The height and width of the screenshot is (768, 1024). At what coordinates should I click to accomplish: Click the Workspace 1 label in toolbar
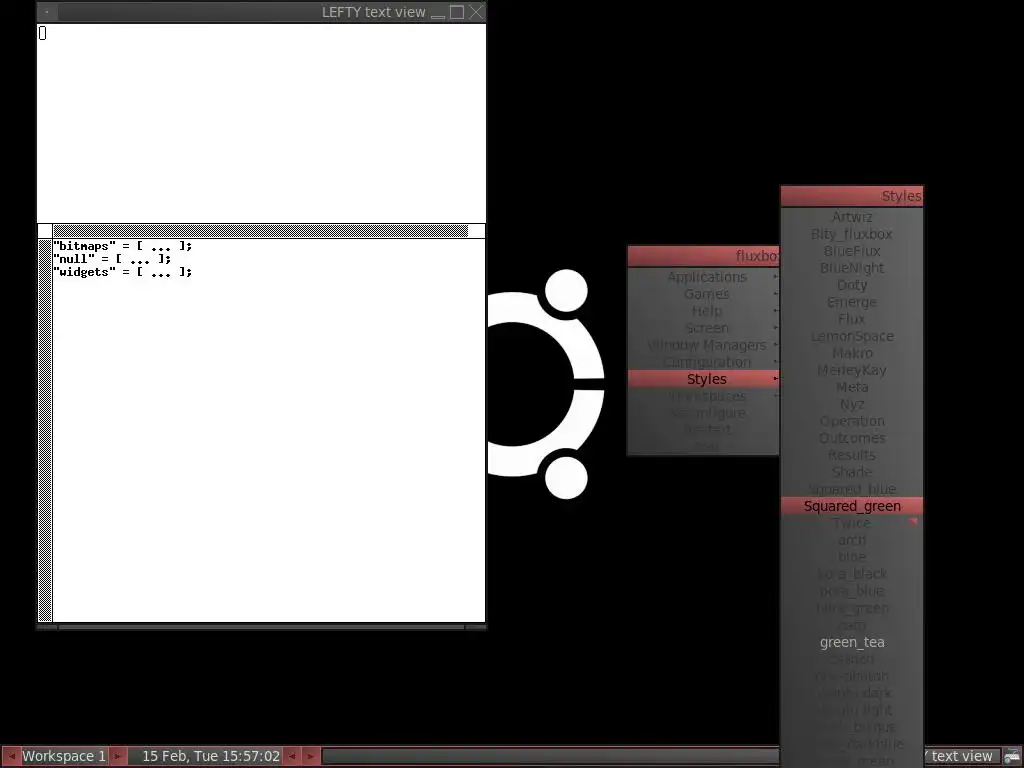64,756
